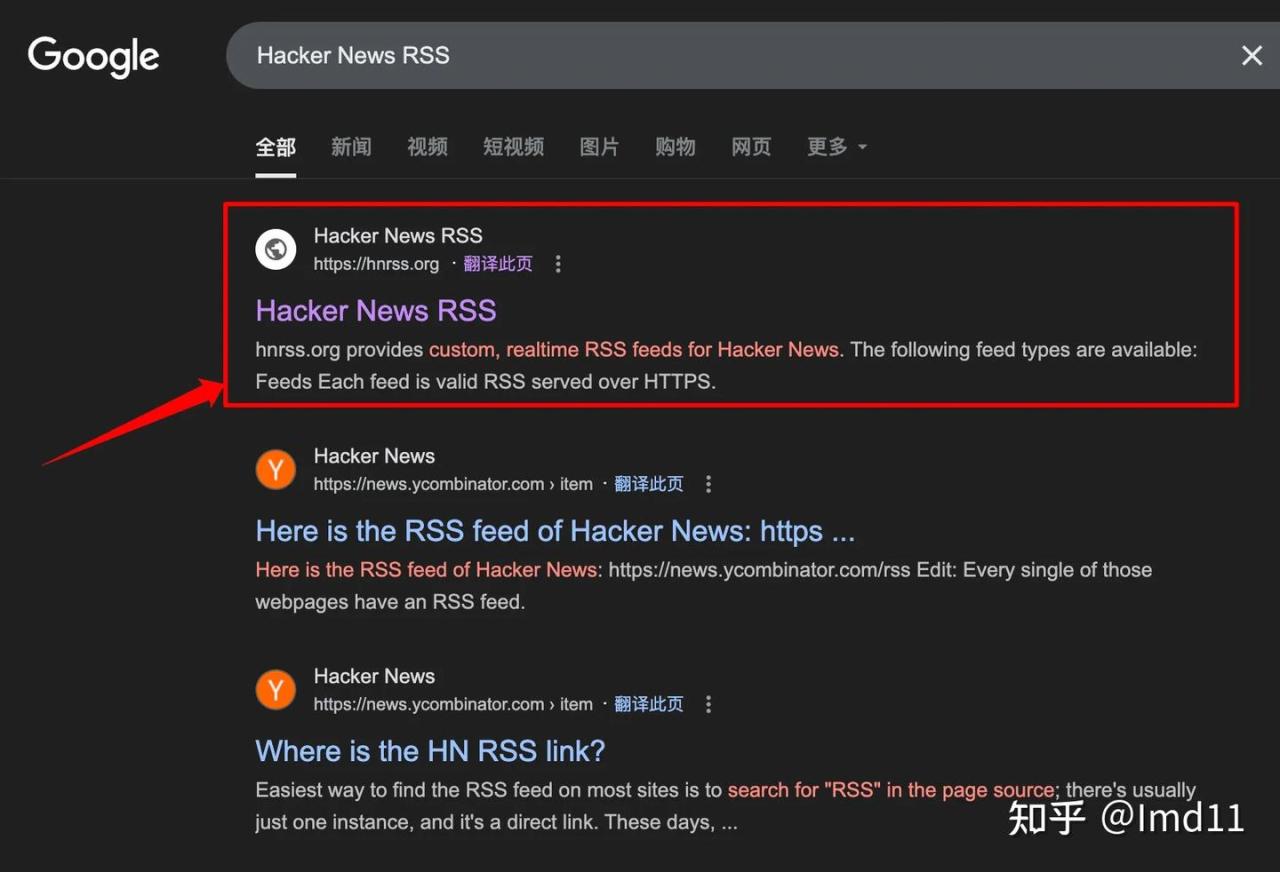Expand the 更多 dropdown filter

click(836, 147)
